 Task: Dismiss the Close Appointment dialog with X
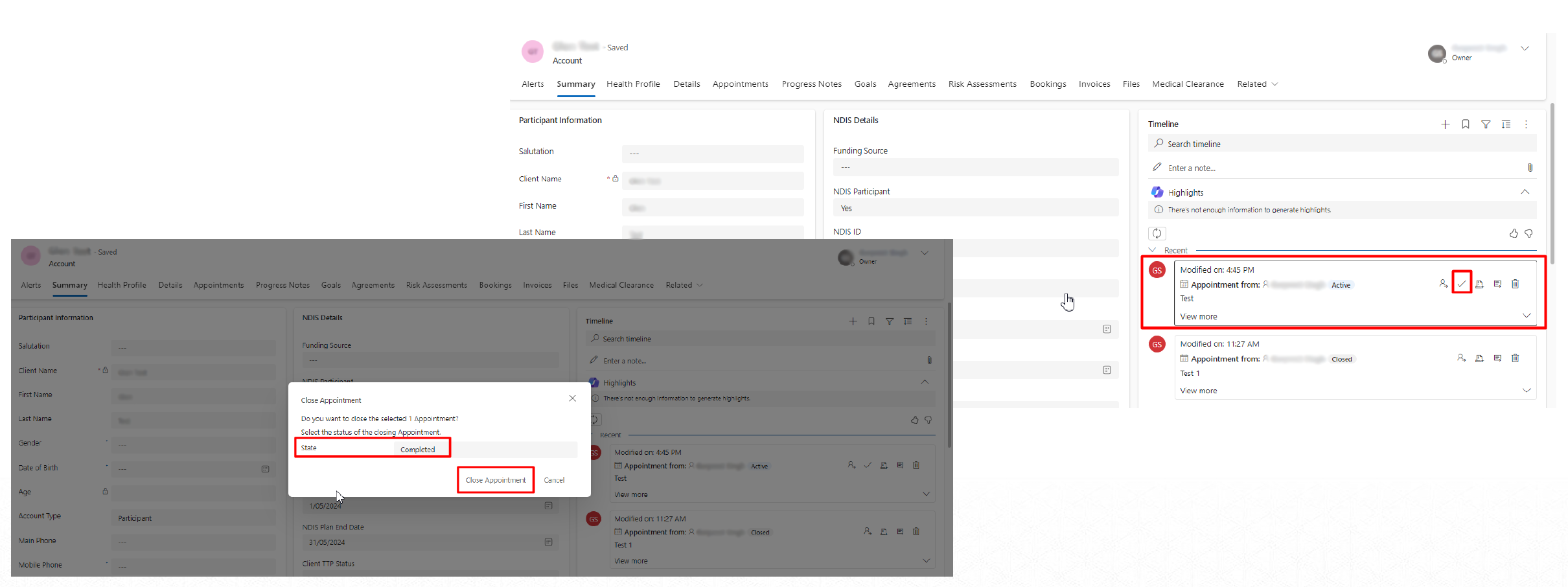pyautogui.click(x=572, y=398)
